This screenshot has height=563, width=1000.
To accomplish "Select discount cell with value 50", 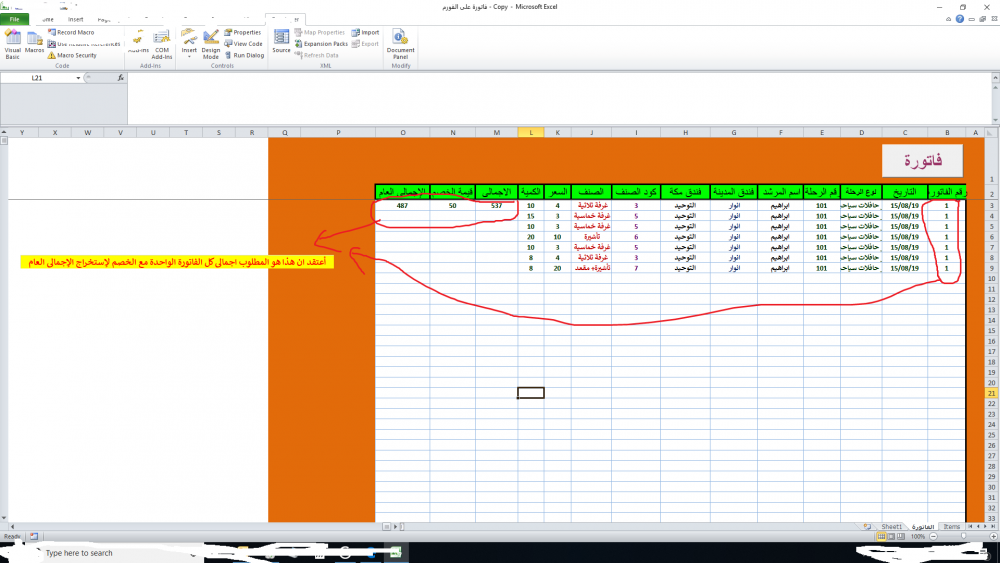I will point(453,206).
